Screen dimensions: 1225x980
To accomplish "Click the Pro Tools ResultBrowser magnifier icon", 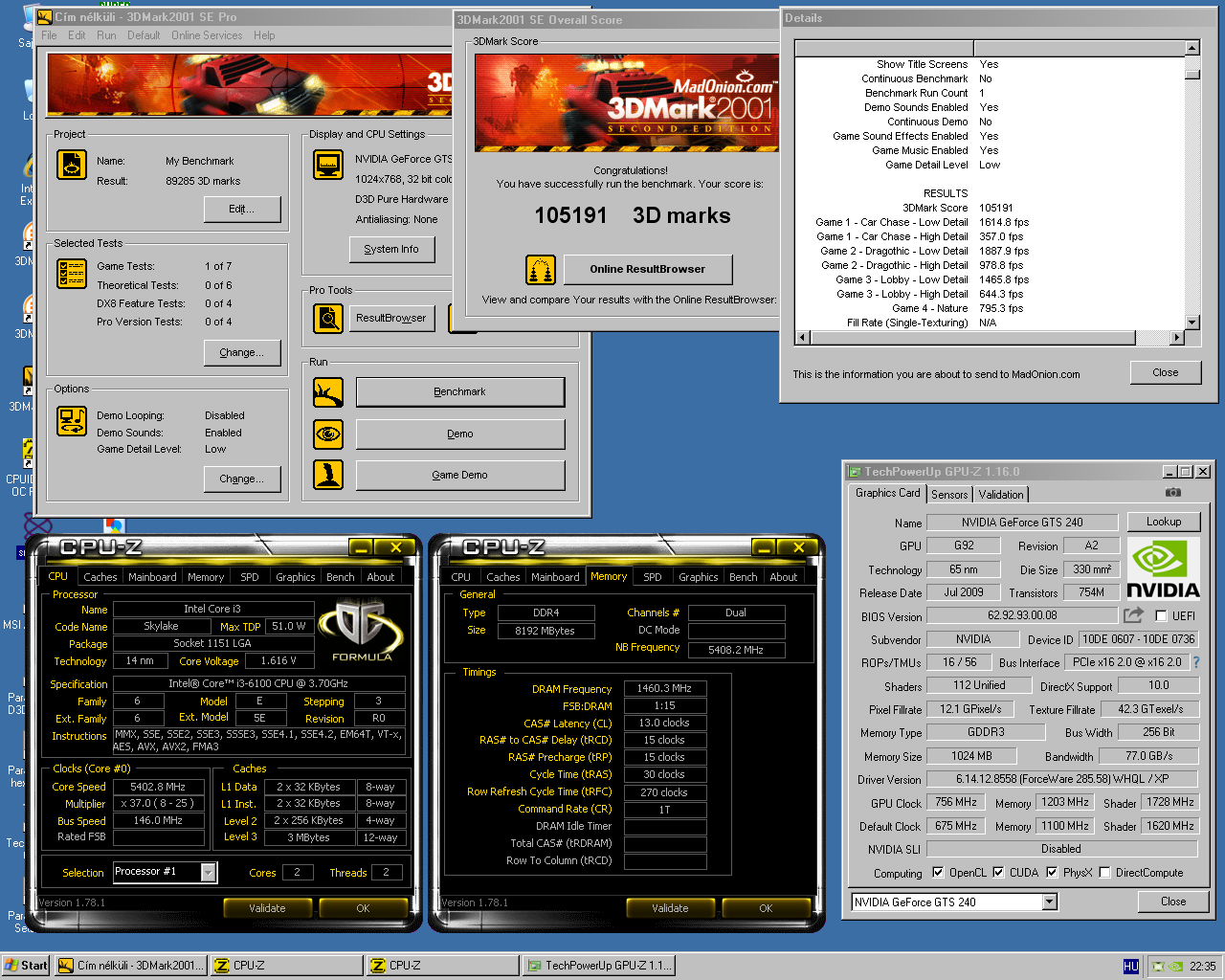I will tap(328, 318).
